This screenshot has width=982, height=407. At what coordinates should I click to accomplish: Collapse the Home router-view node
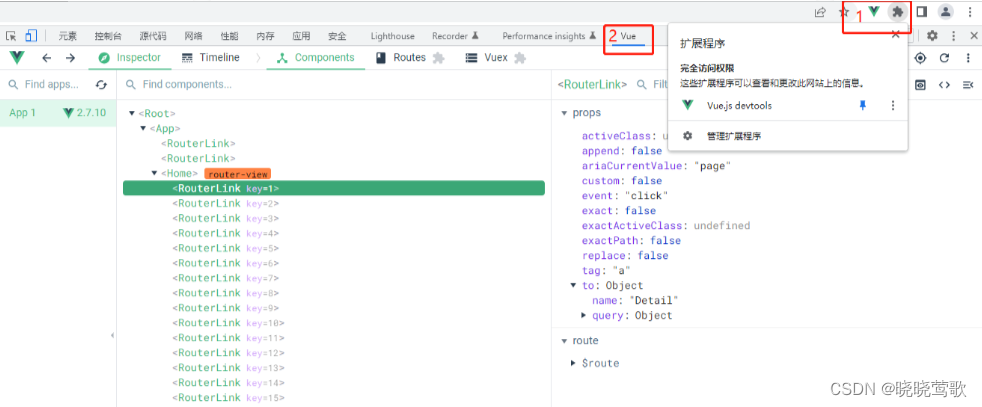tap(154, 173)
